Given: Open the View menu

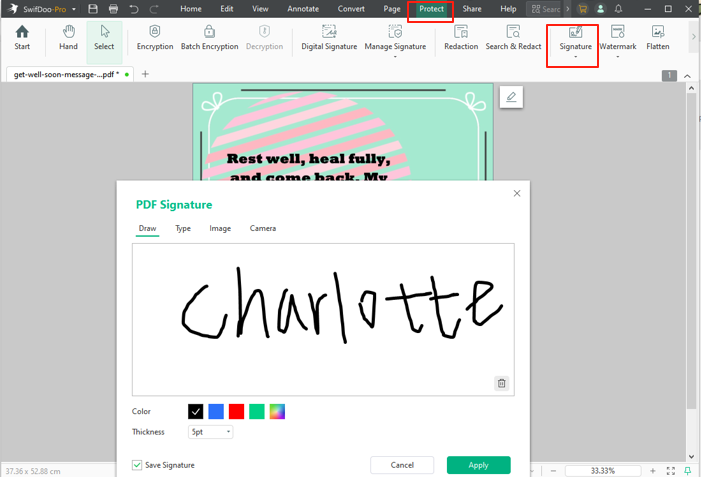Looking at the screenshot, I should pyautogui.click(x=260, y=8).
